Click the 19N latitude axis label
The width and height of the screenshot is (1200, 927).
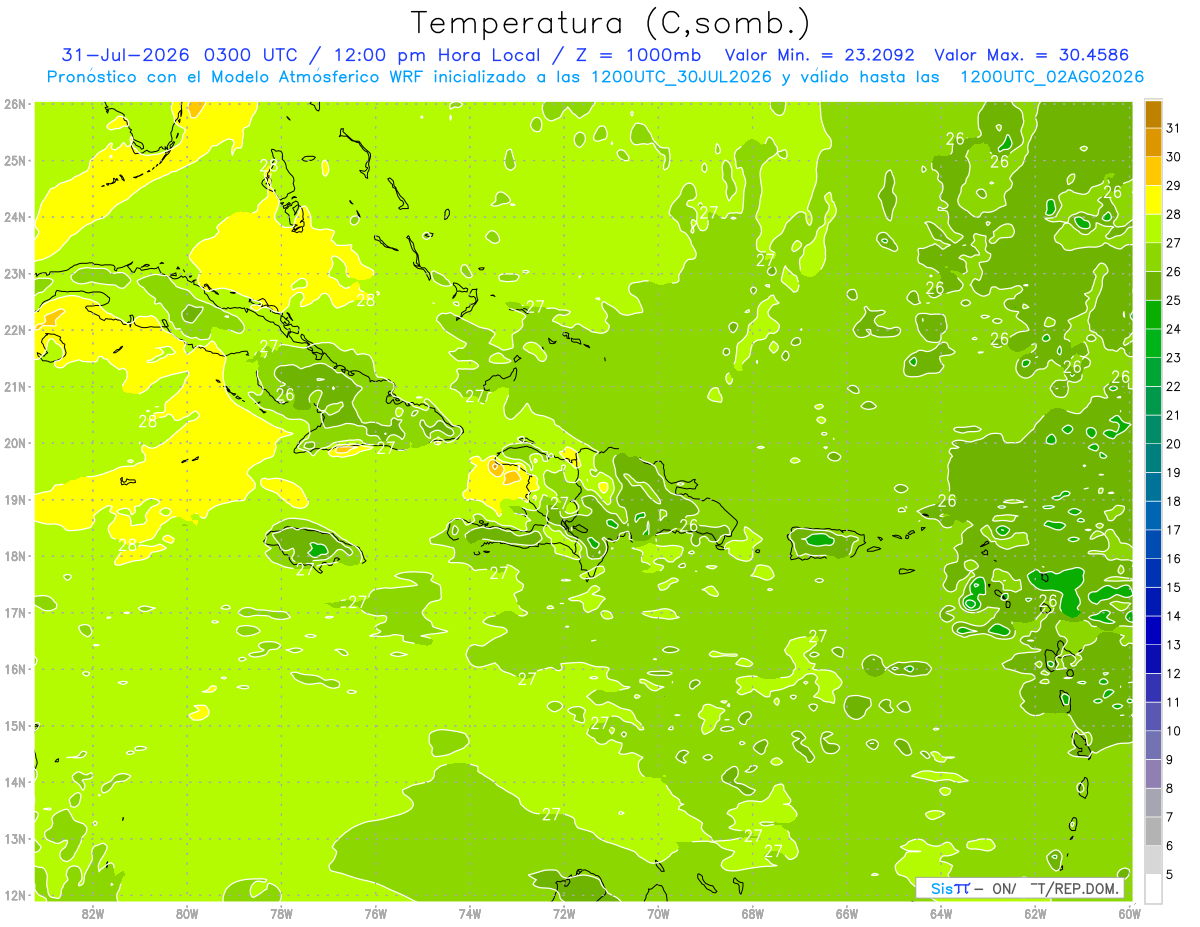pyautogui.click(x=15, y=500)
